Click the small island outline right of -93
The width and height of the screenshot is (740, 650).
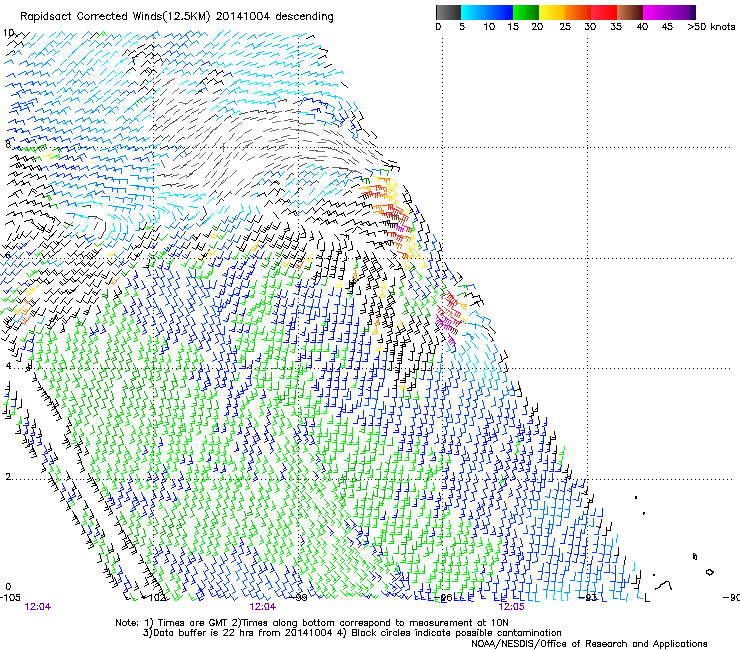[709, 572]
